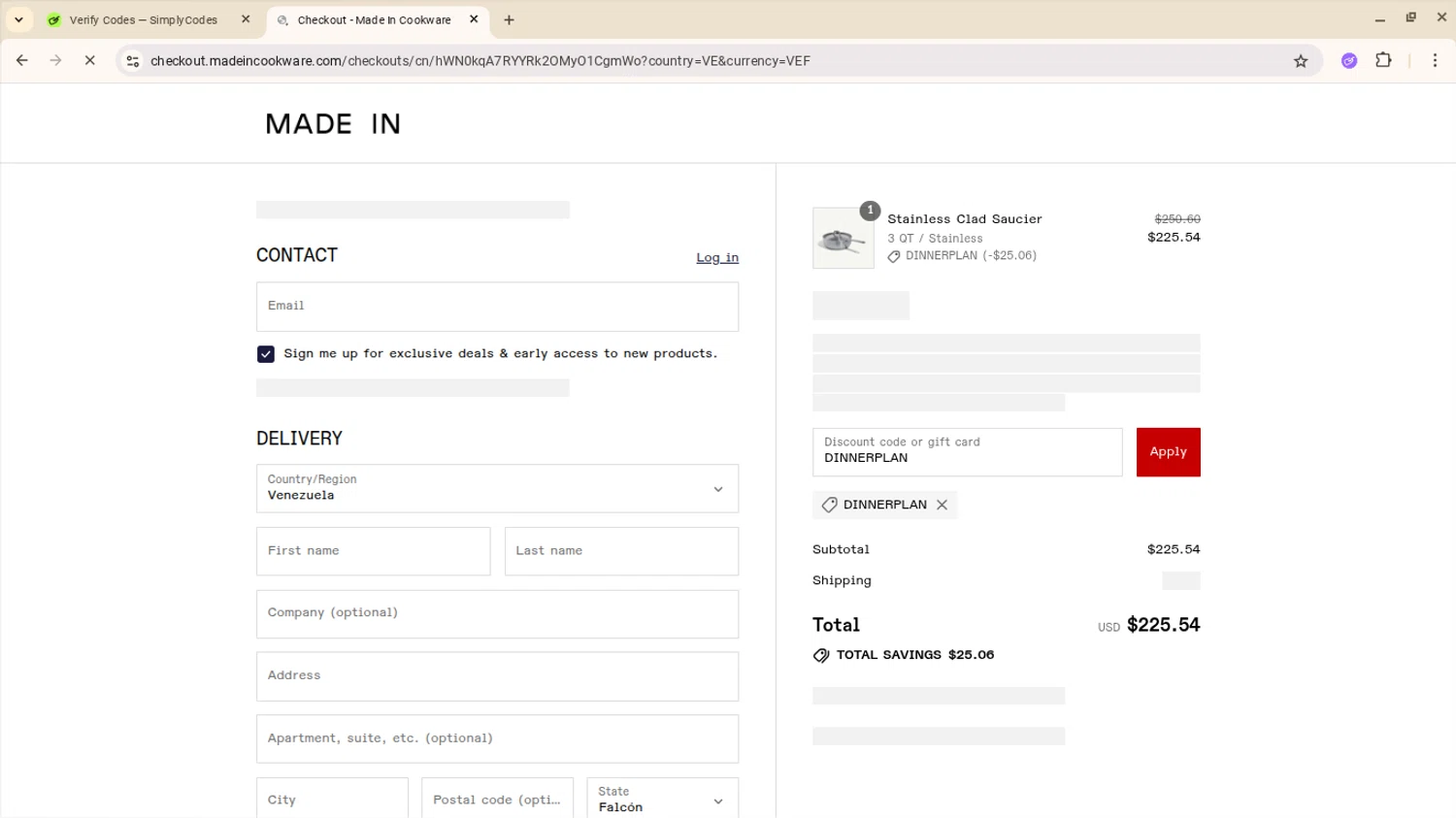This screenshot has width=1456, height=818.
Task: Open Chrome three-dot menu
Action: [x=1435, y=60]
